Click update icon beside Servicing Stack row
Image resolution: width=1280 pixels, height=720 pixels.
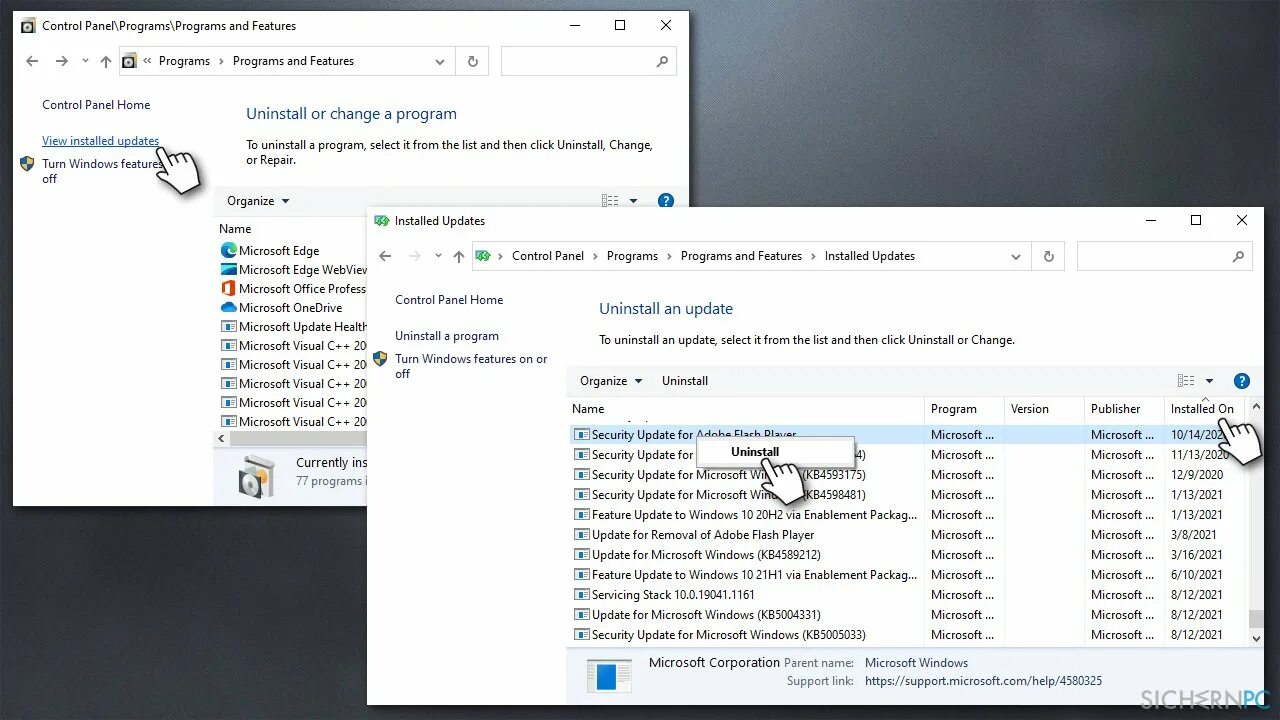[582, 595]
